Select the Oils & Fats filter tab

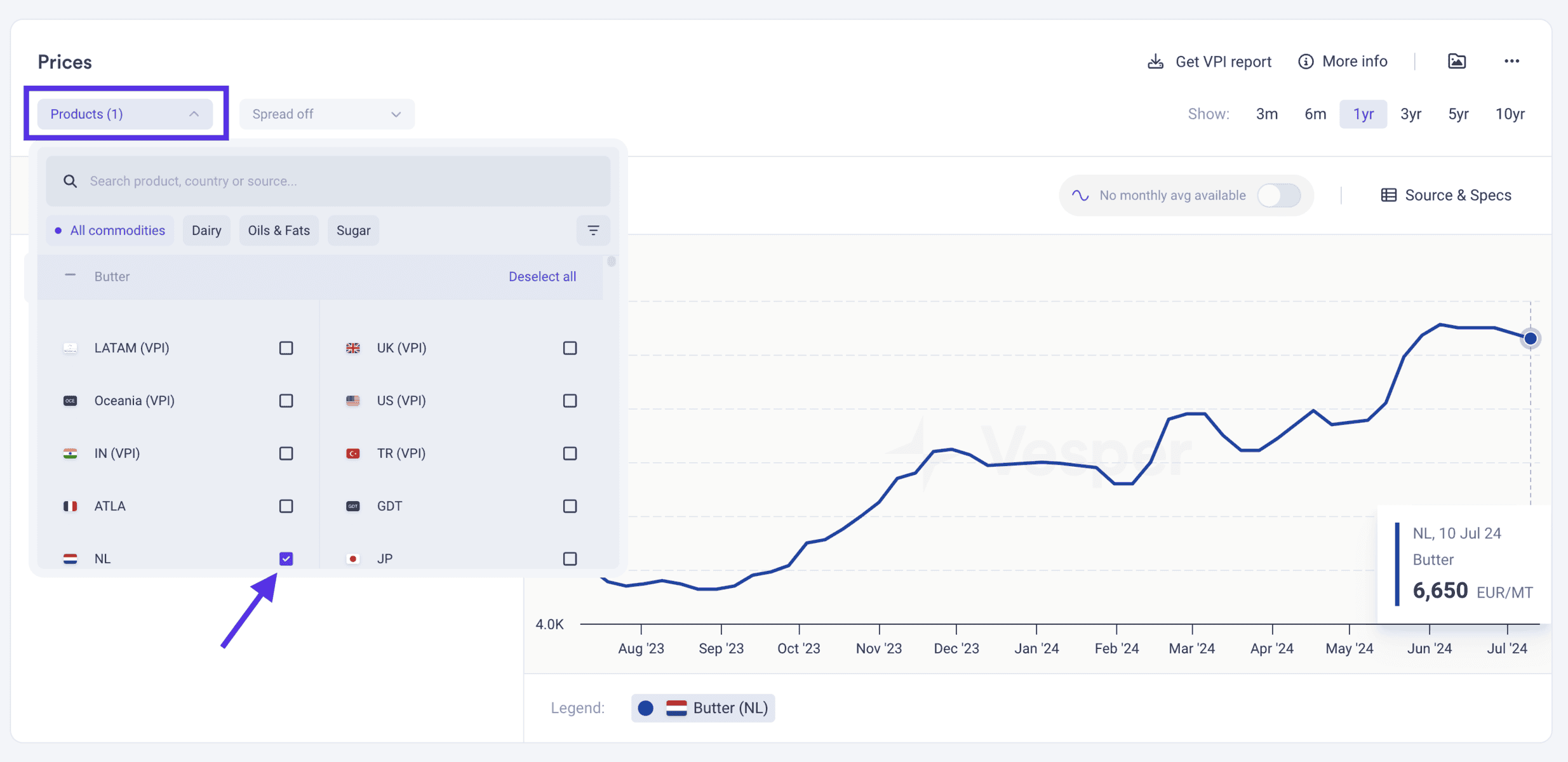[279, 231]
